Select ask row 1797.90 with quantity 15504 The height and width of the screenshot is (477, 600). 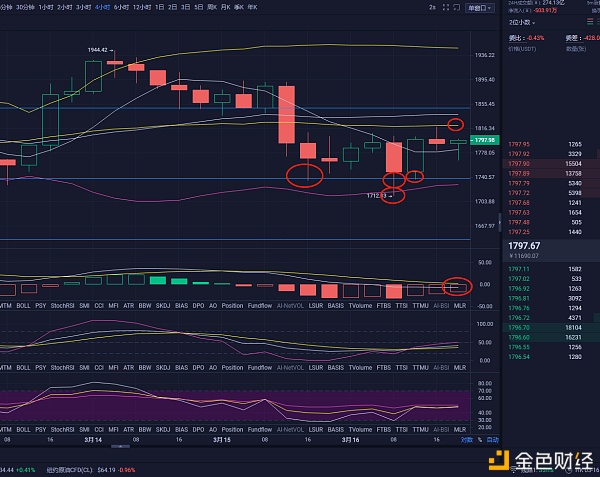click(551, 164)
